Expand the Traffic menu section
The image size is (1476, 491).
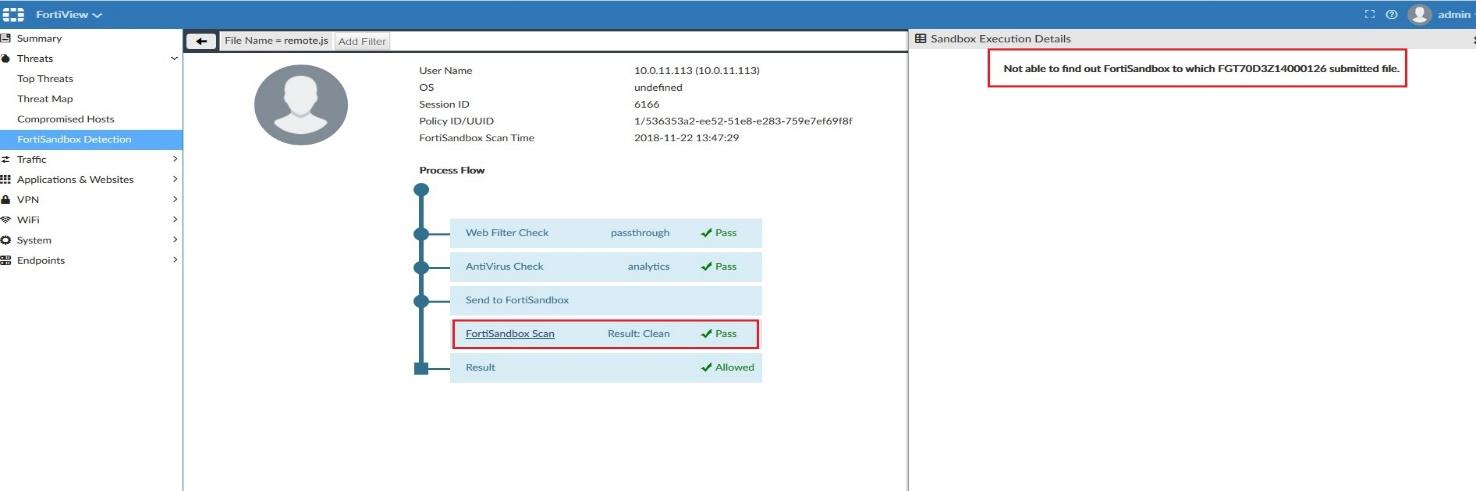(175, 159)
